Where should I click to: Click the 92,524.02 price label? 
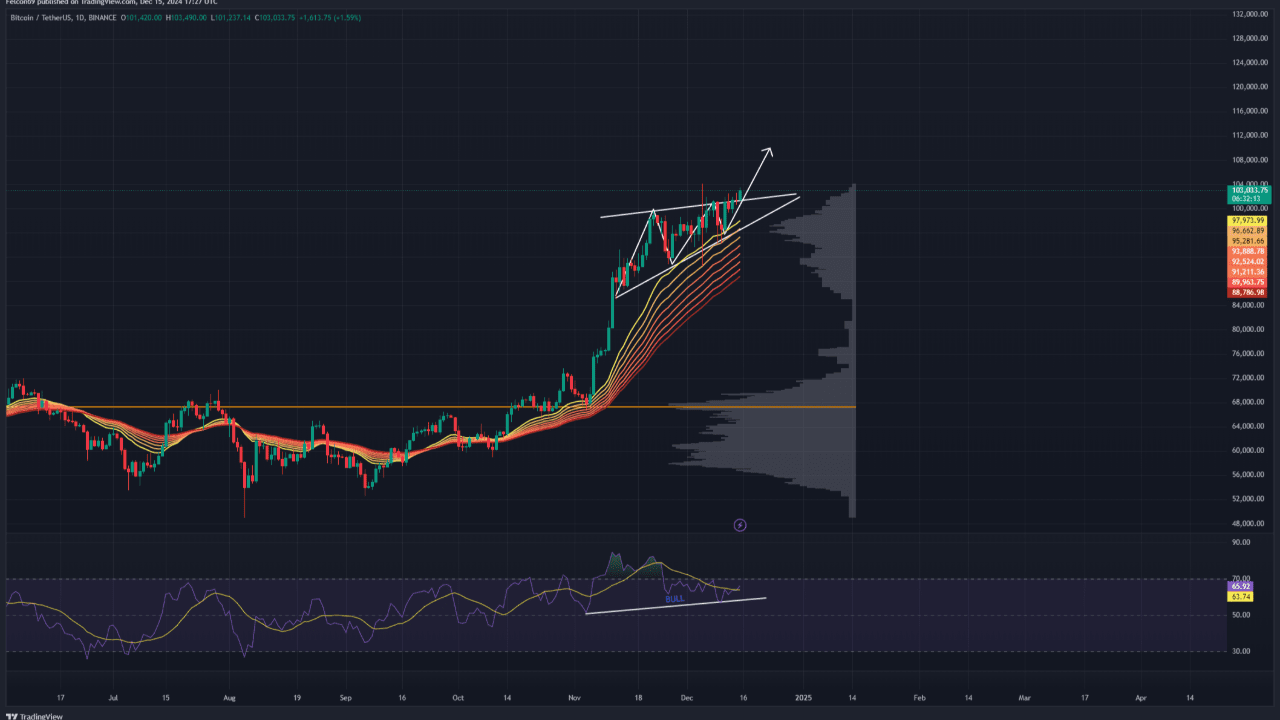click(1247, 262)
